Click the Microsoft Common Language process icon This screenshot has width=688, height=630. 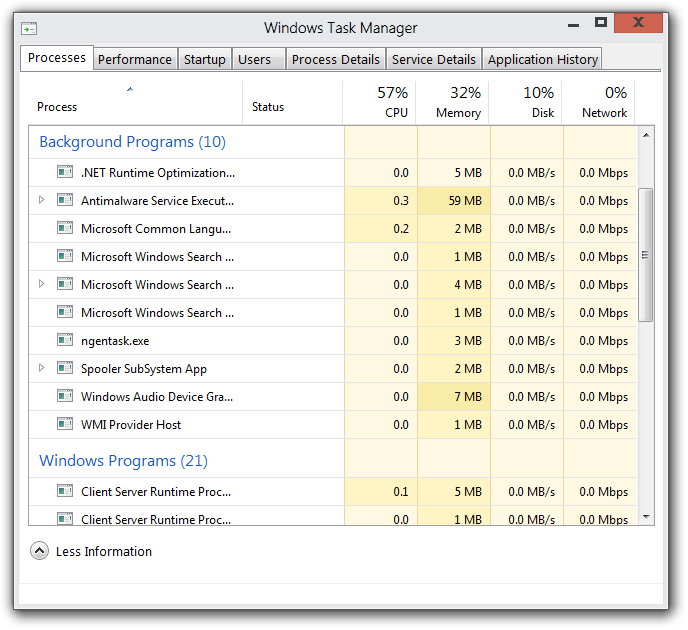65,228
